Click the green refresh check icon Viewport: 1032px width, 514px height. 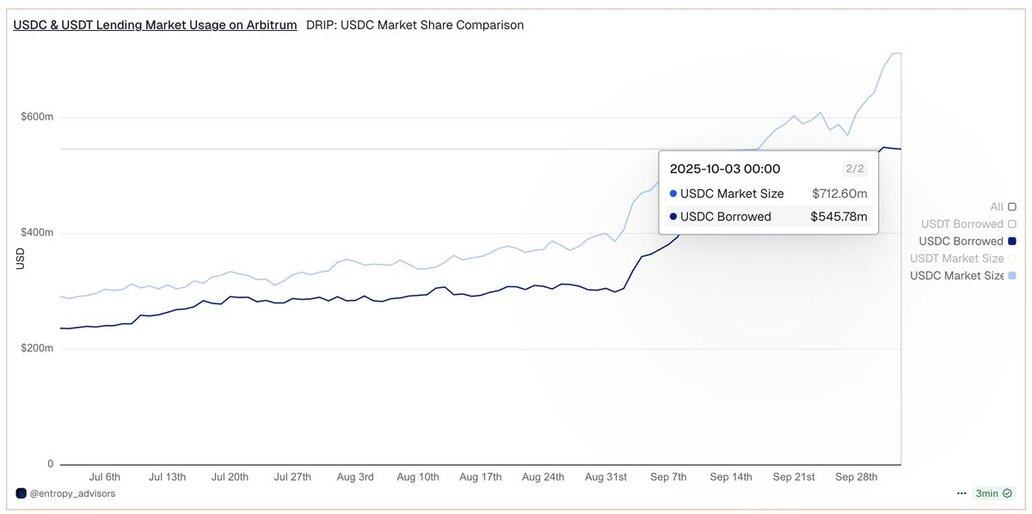click(1007, 493)
